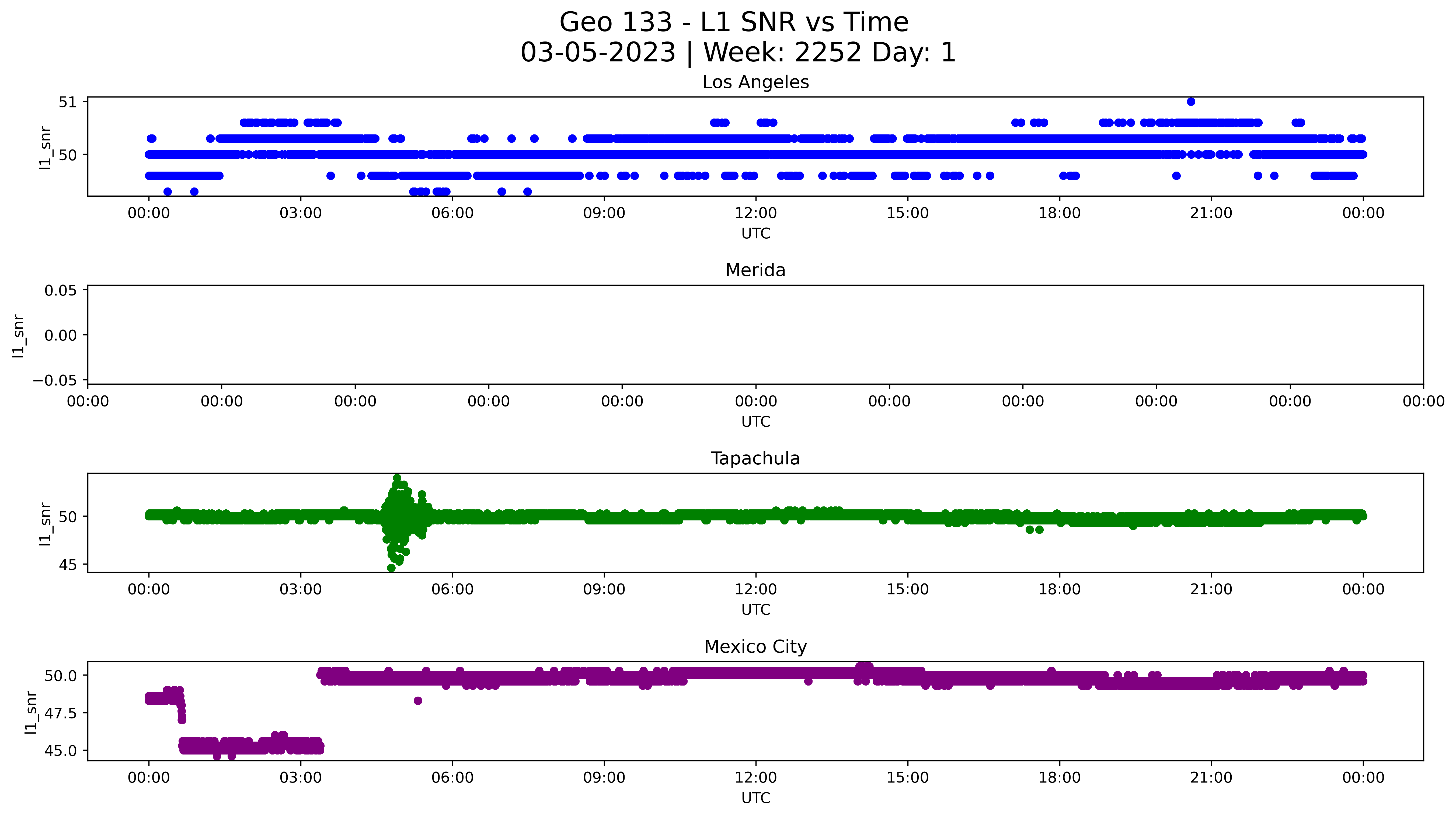
Task: Click the "50" y-axis tick of Tapachula plot
Action: [x=67, y=516]
